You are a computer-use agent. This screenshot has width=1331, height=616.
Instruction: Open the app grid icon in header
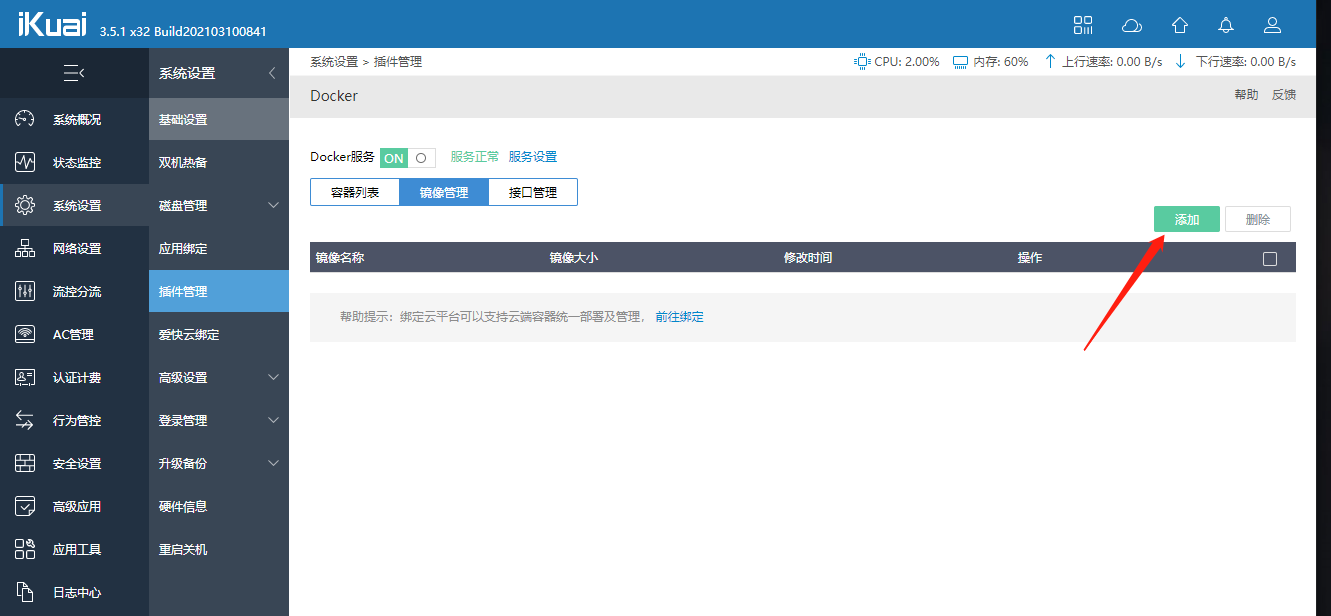coord(1083,25)
